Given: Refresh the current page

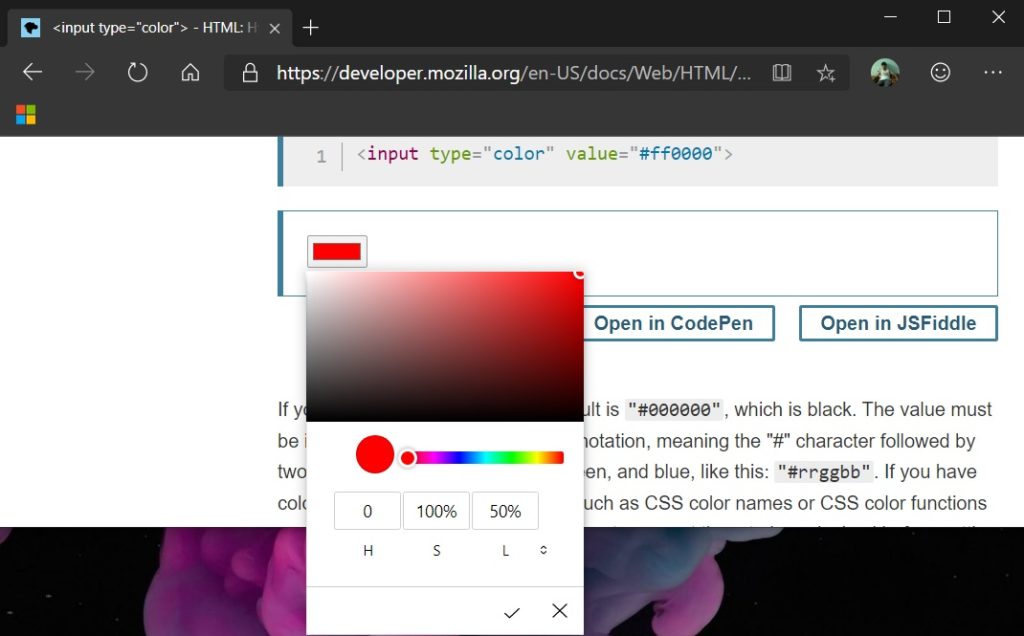Looking at the screenshot, I should pos(137,72).
